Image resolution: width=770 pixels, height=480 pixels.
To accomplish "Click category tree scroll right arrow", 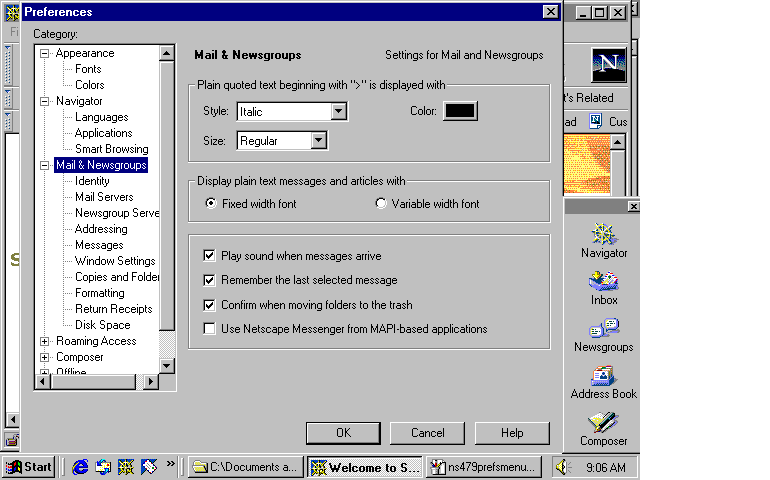I will coord(151,381).
